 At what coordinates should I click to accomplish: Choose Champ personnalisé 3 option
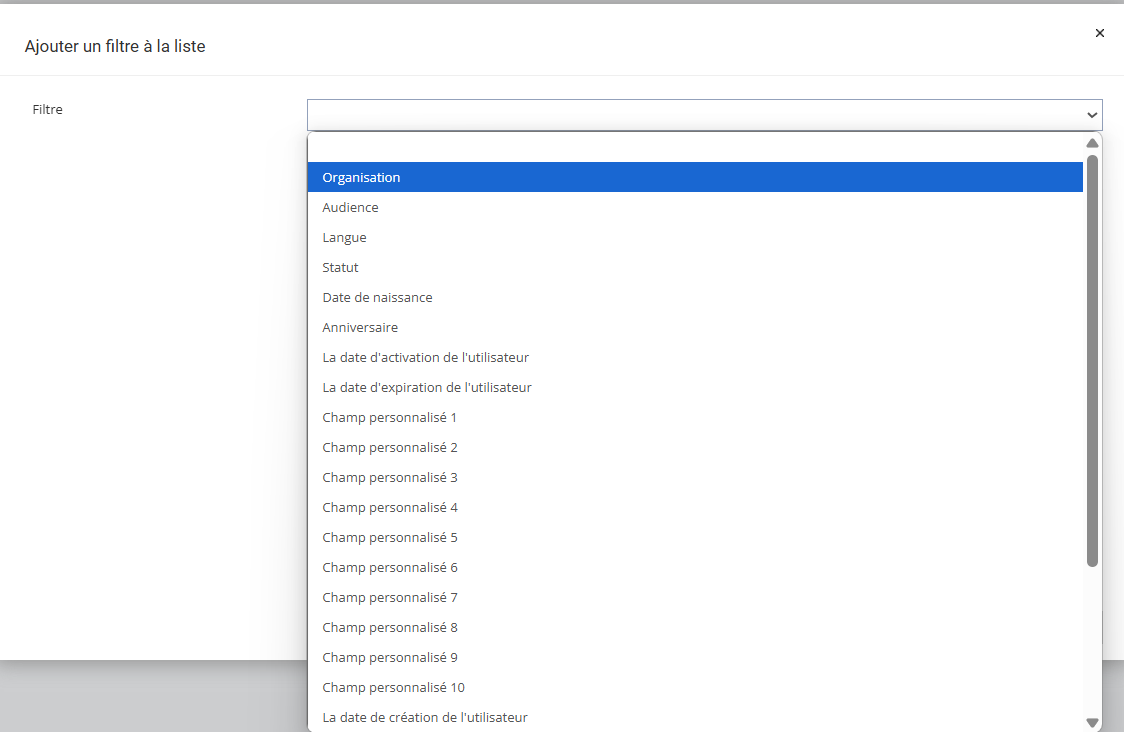pyautogui.click(x=389, y=477)
